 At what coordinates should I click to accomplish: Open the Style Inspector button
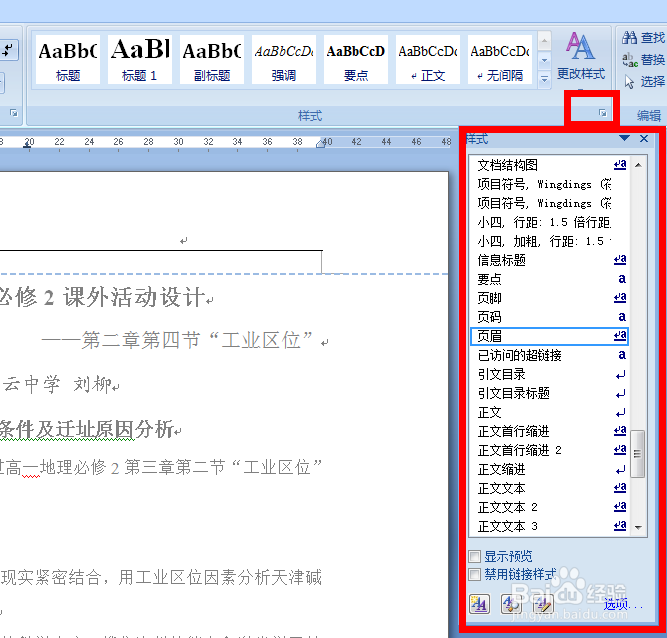[x=511, y=604]
